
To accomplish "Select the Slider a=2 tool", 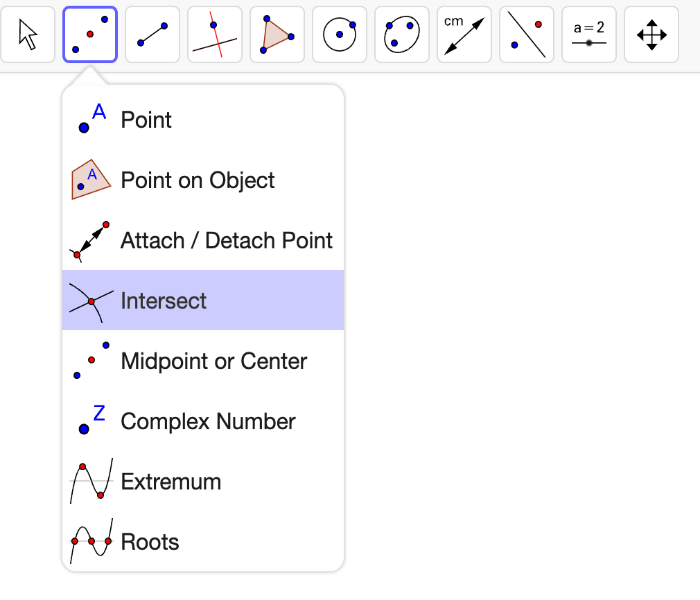I will 589,34.
